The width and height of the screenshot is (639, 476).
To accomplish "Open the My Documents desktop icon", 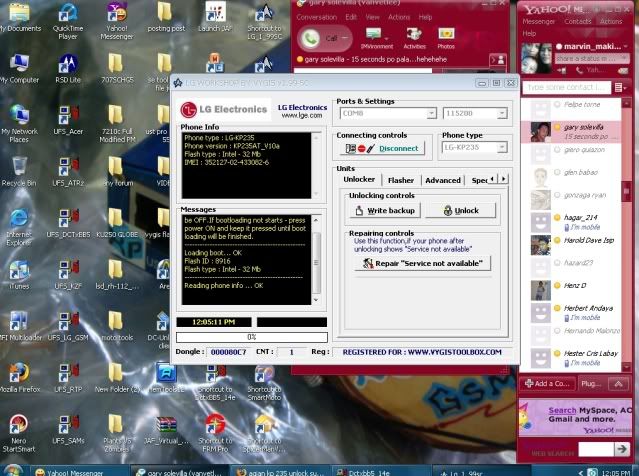I will (20, 17).
